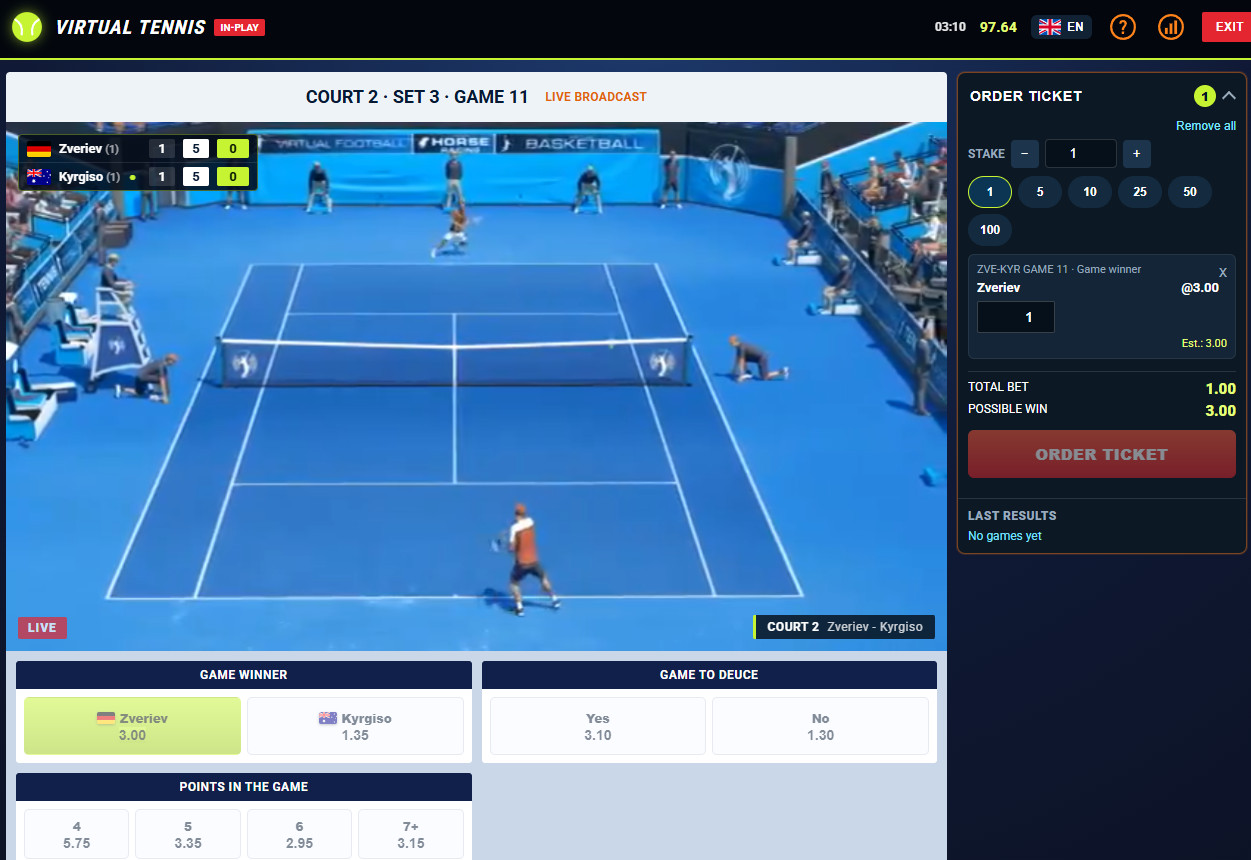Click the GAME TO DEUCE section header
Viewport: 1251px width, 860px height.
tap(709, 675)
